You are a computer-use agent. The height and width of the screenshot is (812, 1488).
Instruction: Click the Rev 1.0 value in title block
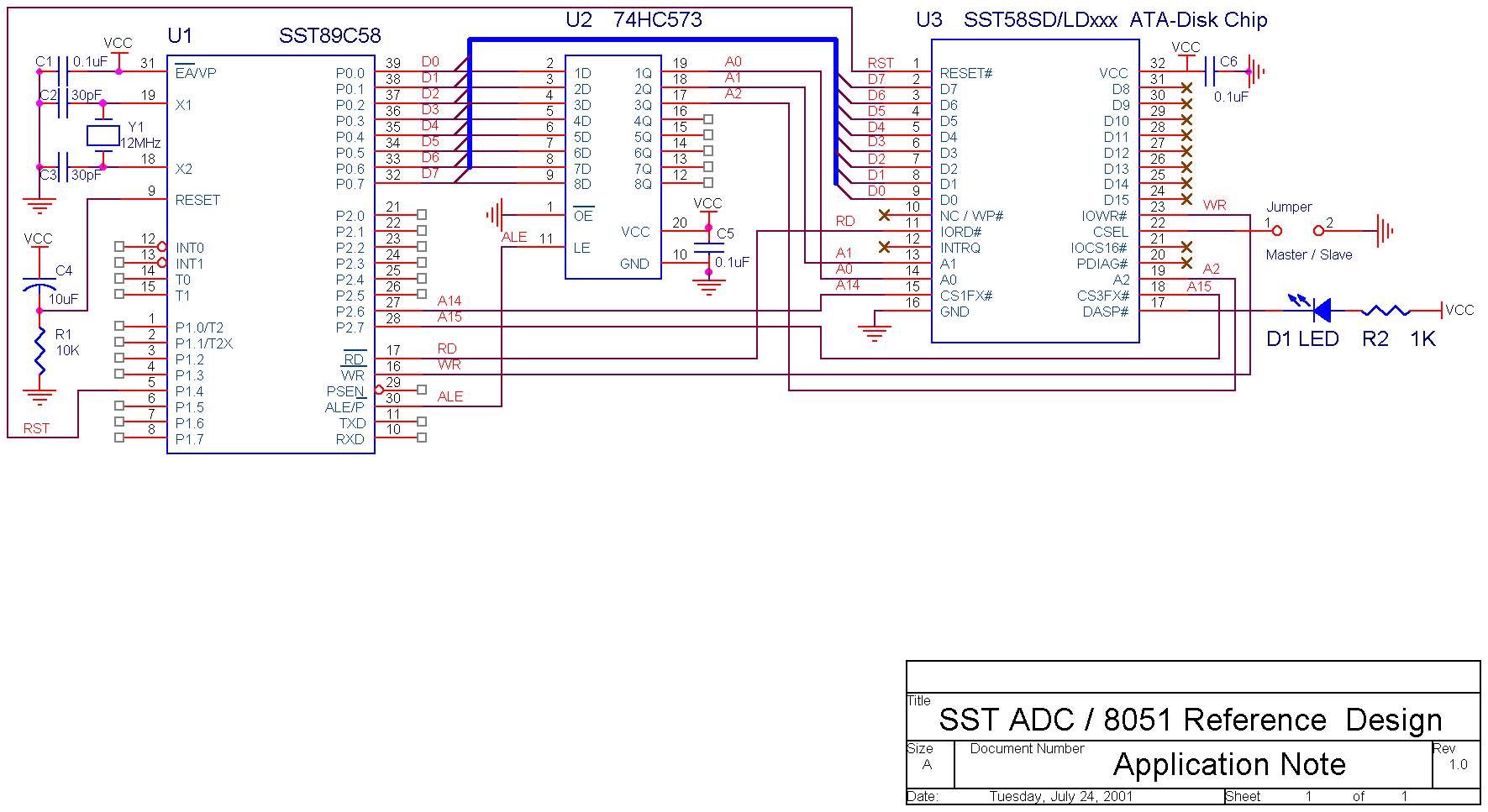click(x=1458, y=764)
